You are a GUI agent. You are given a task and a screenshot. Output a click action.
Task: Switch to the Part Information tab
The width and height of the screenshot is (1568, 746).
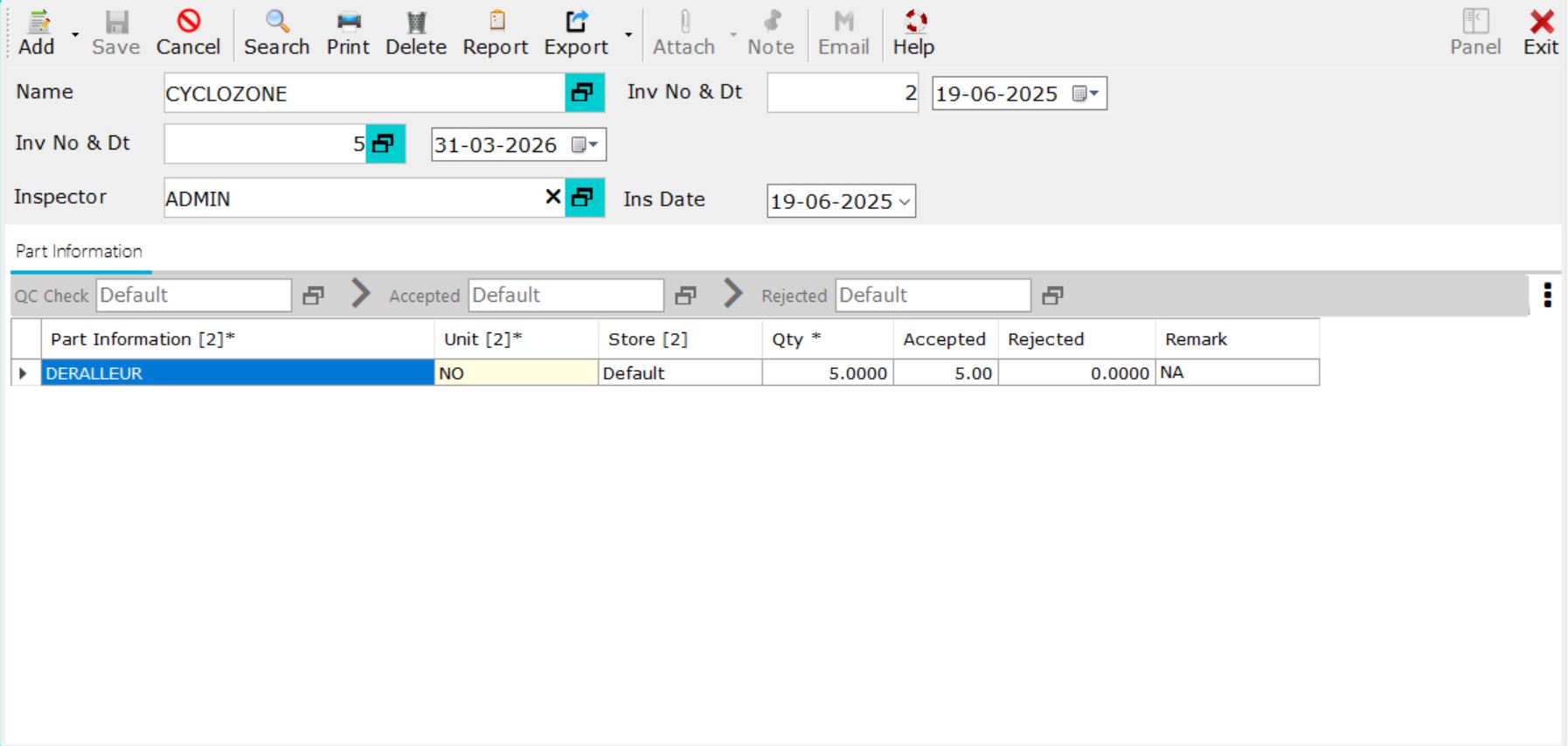point(79,252)
